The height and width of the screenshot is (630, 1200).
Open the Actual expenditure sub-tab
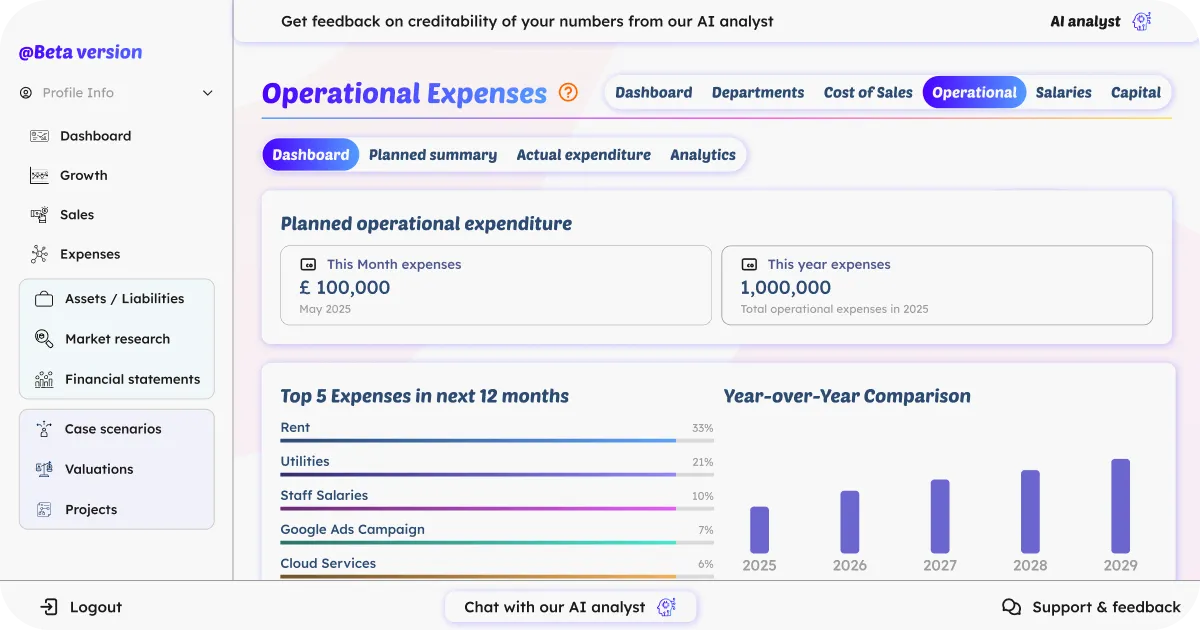[x=584, y=155]
